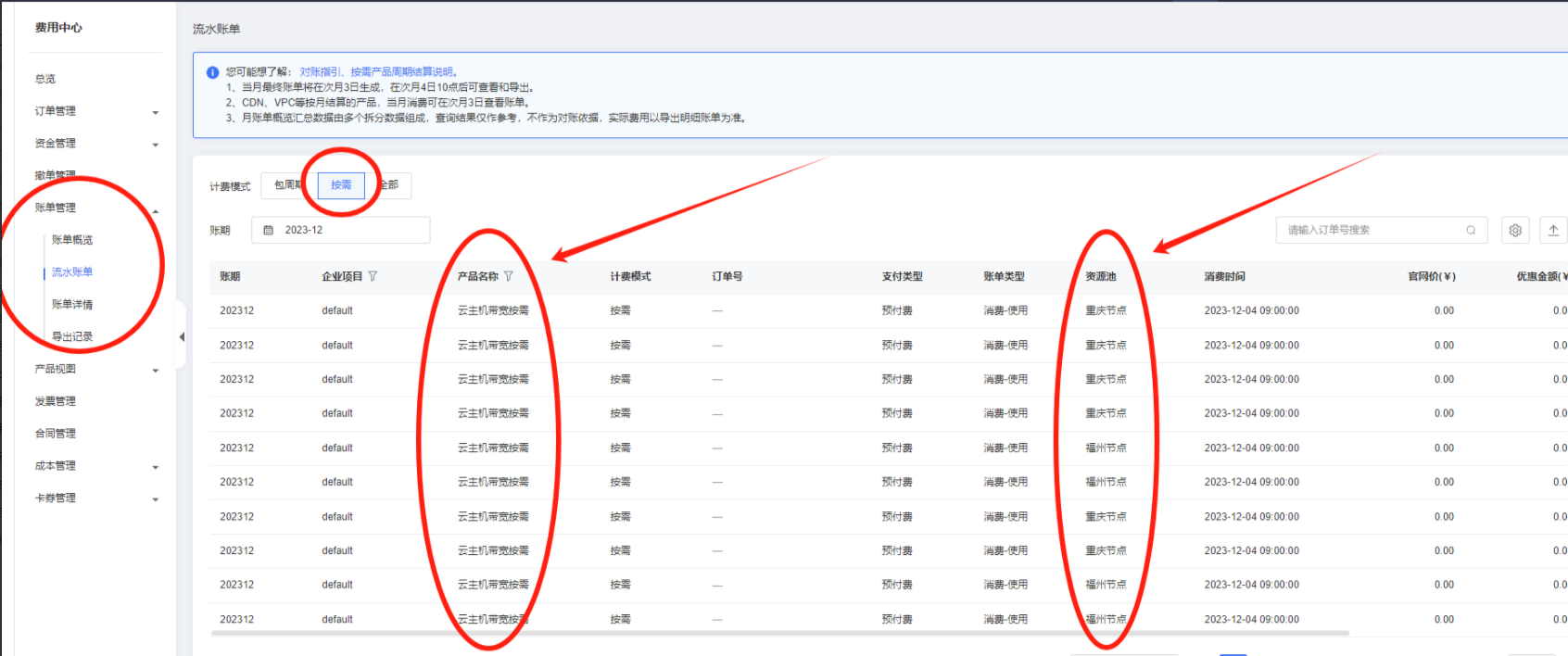Click the blue info icon in the notice
1568x656 pixels.
coord(212,72)
